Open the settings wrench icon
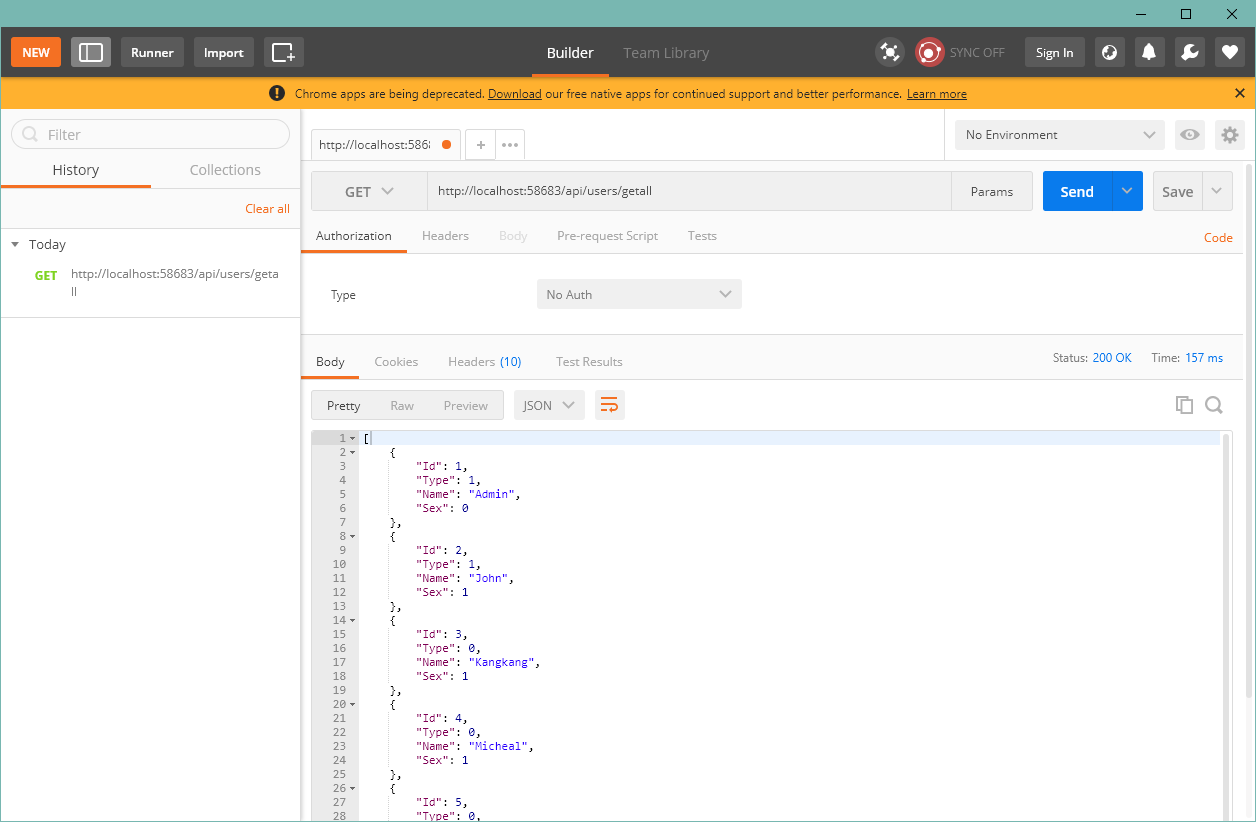Screen dimensions: 1256x822 pos(1190,53)
